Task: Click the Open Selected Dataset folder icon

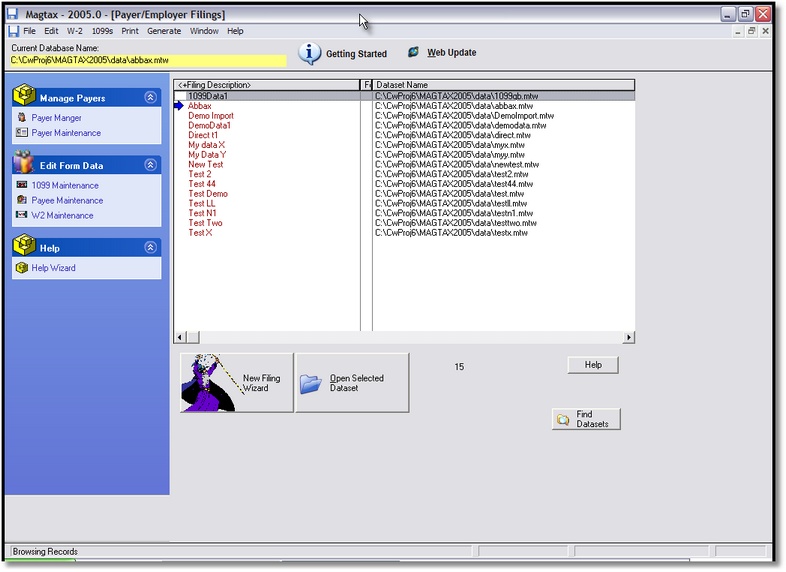Action: (311, 384)
